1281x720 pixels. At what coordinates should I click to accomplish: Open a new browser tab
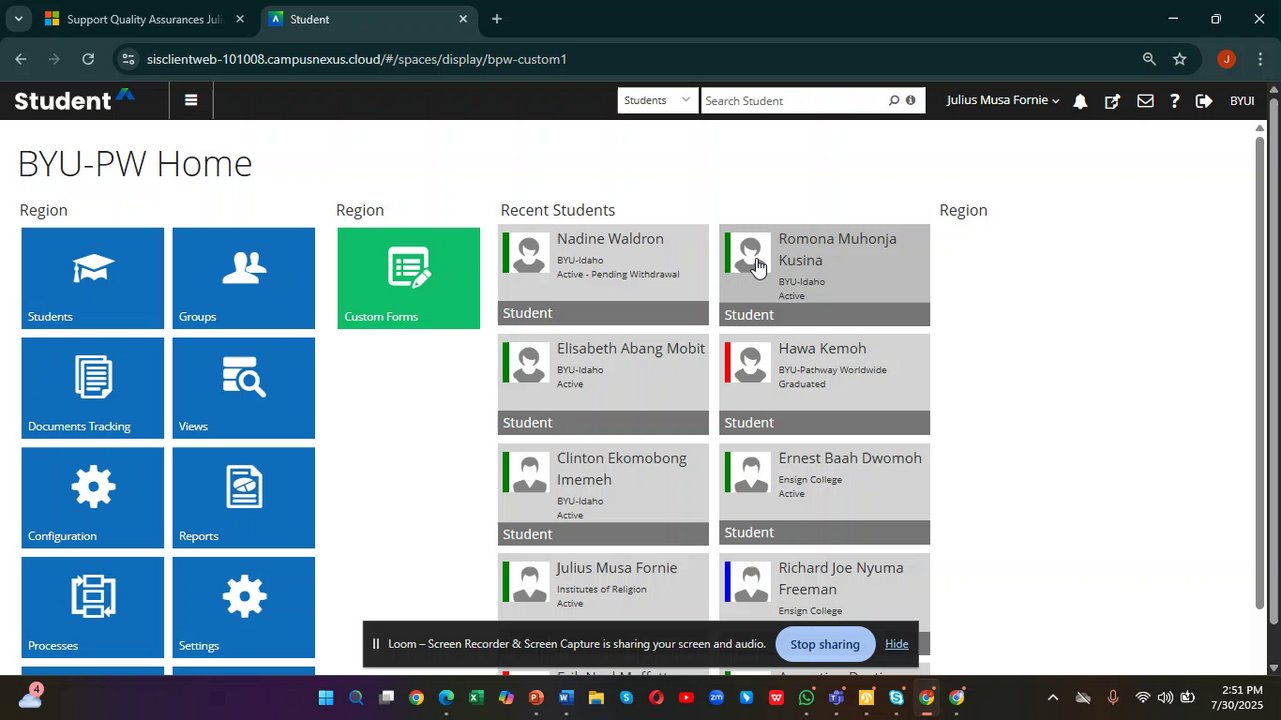click(x=497, y=19)
